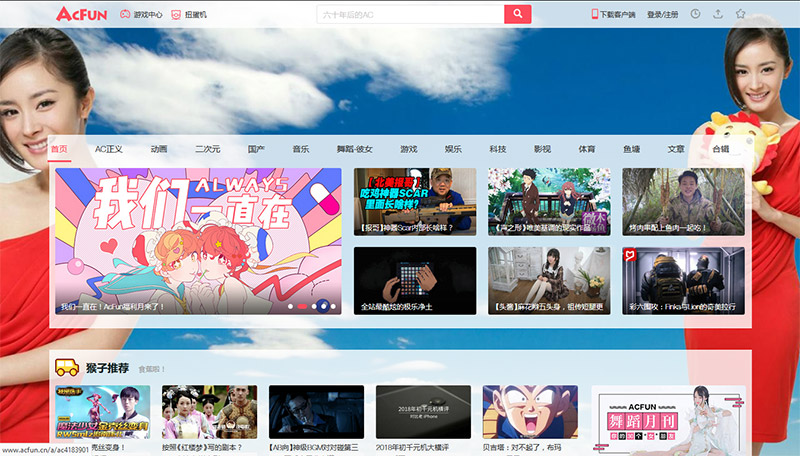Viewport: 800px width, 456px height.
Task: Open the 娱乐 section tab
Action: [453, 149]
